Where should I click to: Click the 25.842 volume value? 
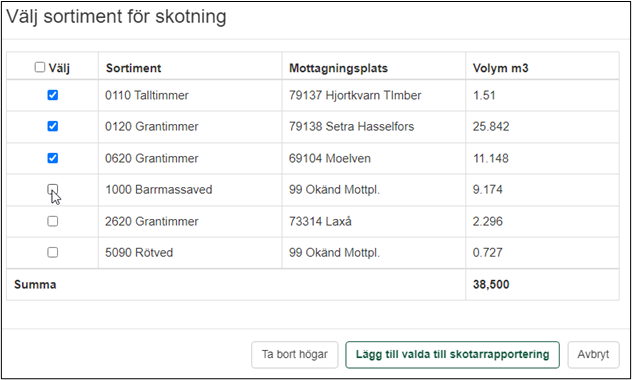coord(491,127)
